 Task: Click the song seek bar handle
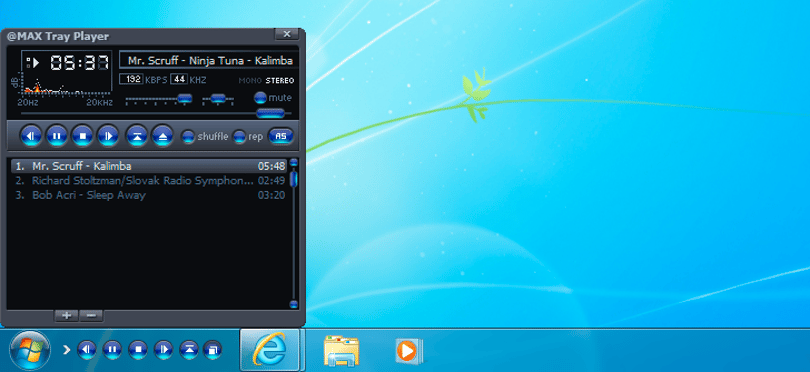pyautogui.click(x=271, y=113)
